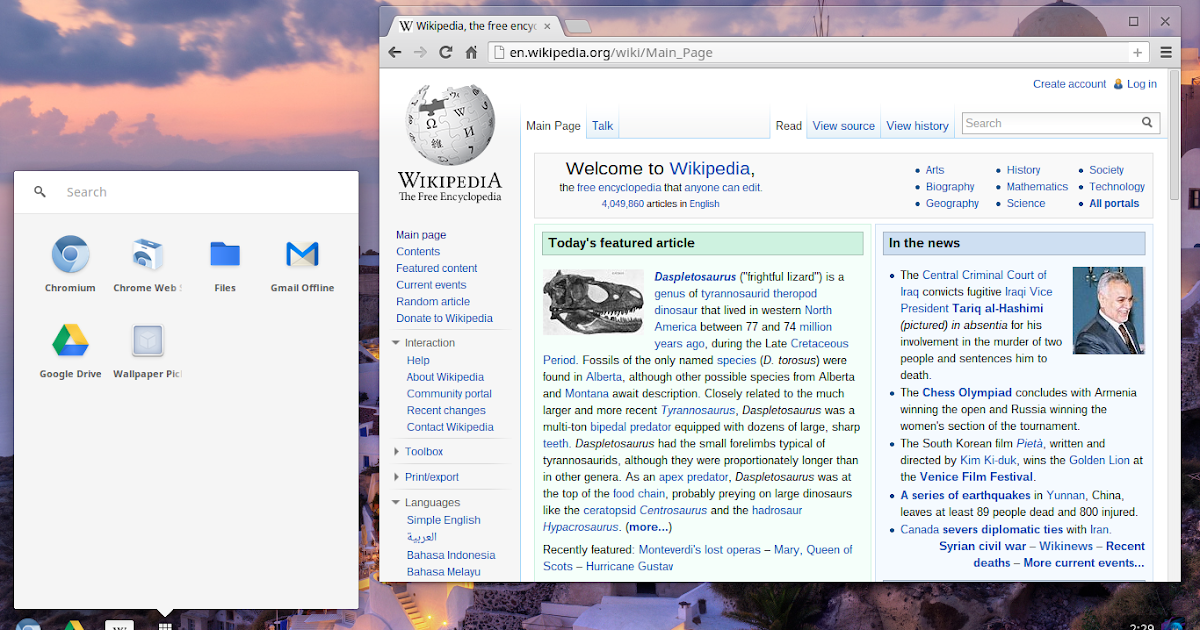Screen dimensions: 1200x630
Task: Click the About Wikipedia link
Action: point(445,377)
